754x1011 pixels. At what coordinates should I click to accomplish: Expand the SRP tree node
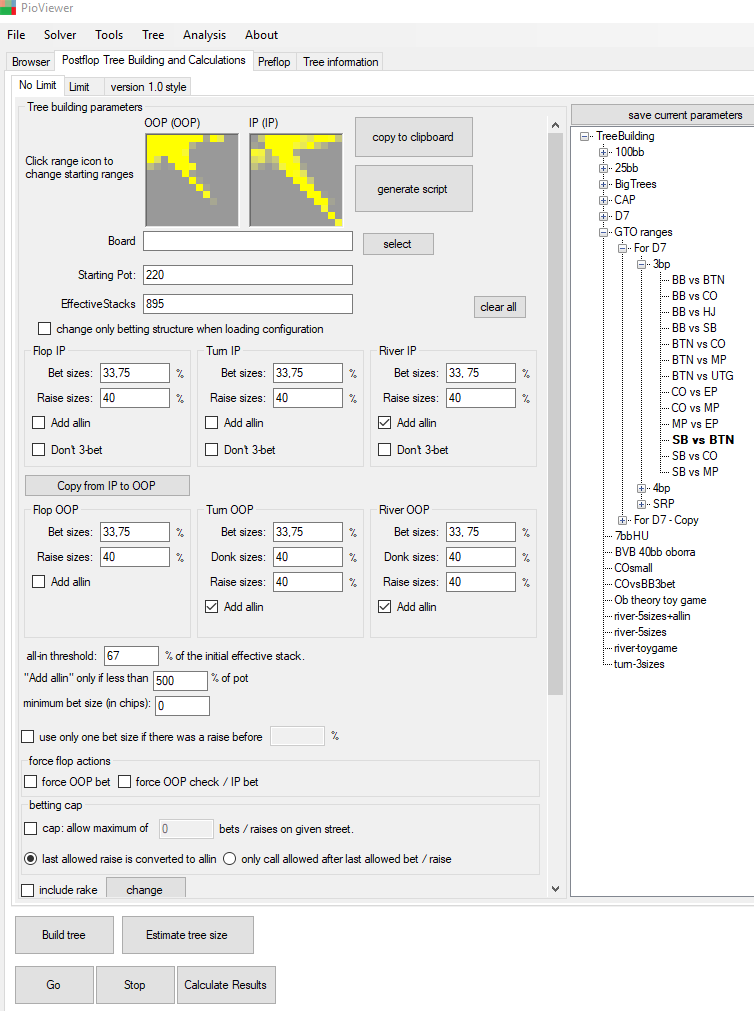[x=642, y=504]
